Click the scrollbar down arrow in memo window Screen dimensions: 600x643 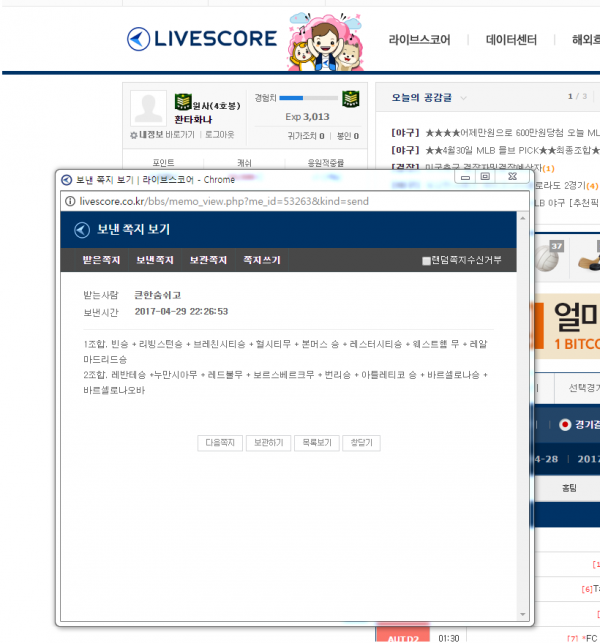click(522, 614)
